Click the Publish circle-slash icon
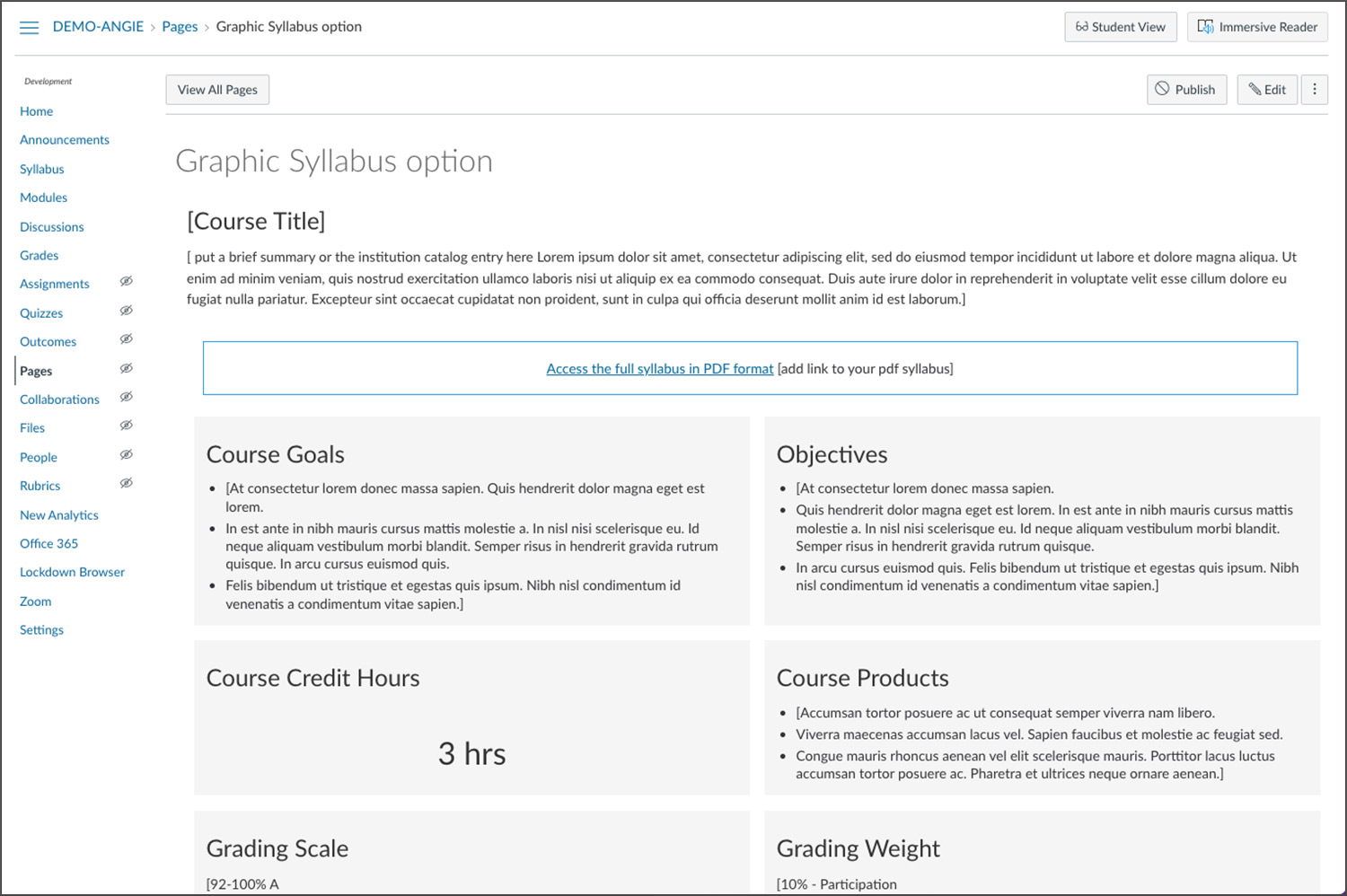 click(1162, 89)
